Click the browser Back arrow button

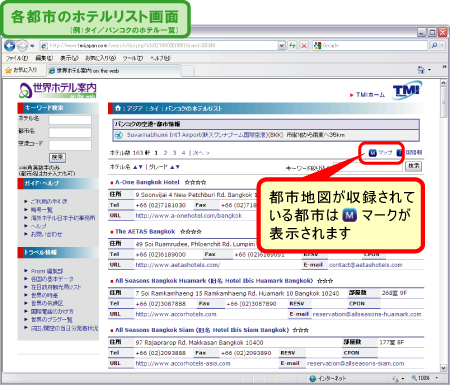point(10,46)
